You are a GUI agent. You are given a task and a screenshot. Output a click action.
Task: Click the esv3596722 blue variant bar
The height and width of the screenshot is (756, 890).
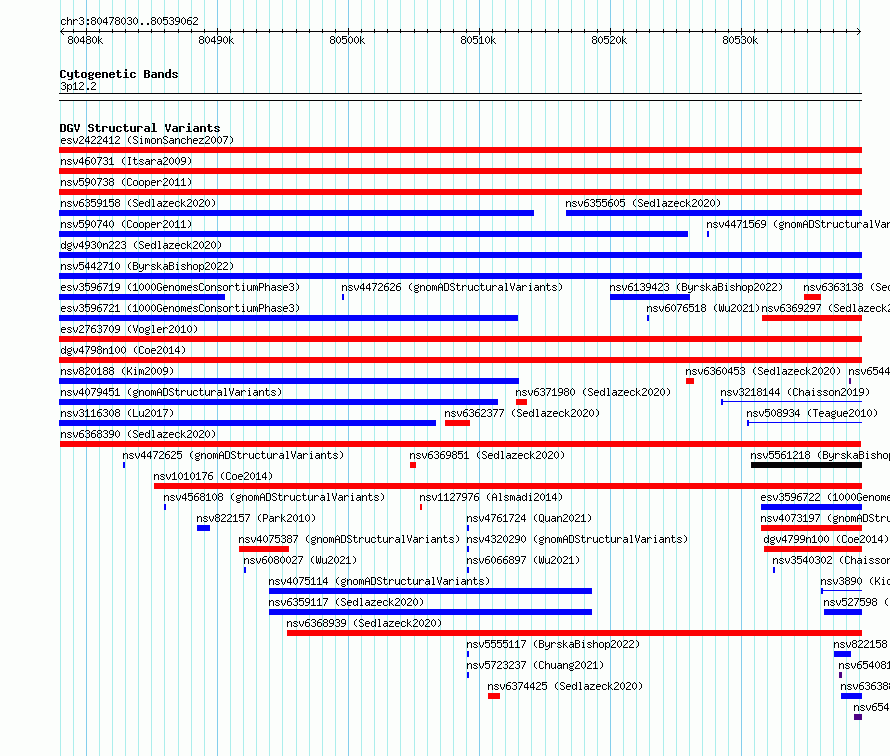click(x=811, y=507)
